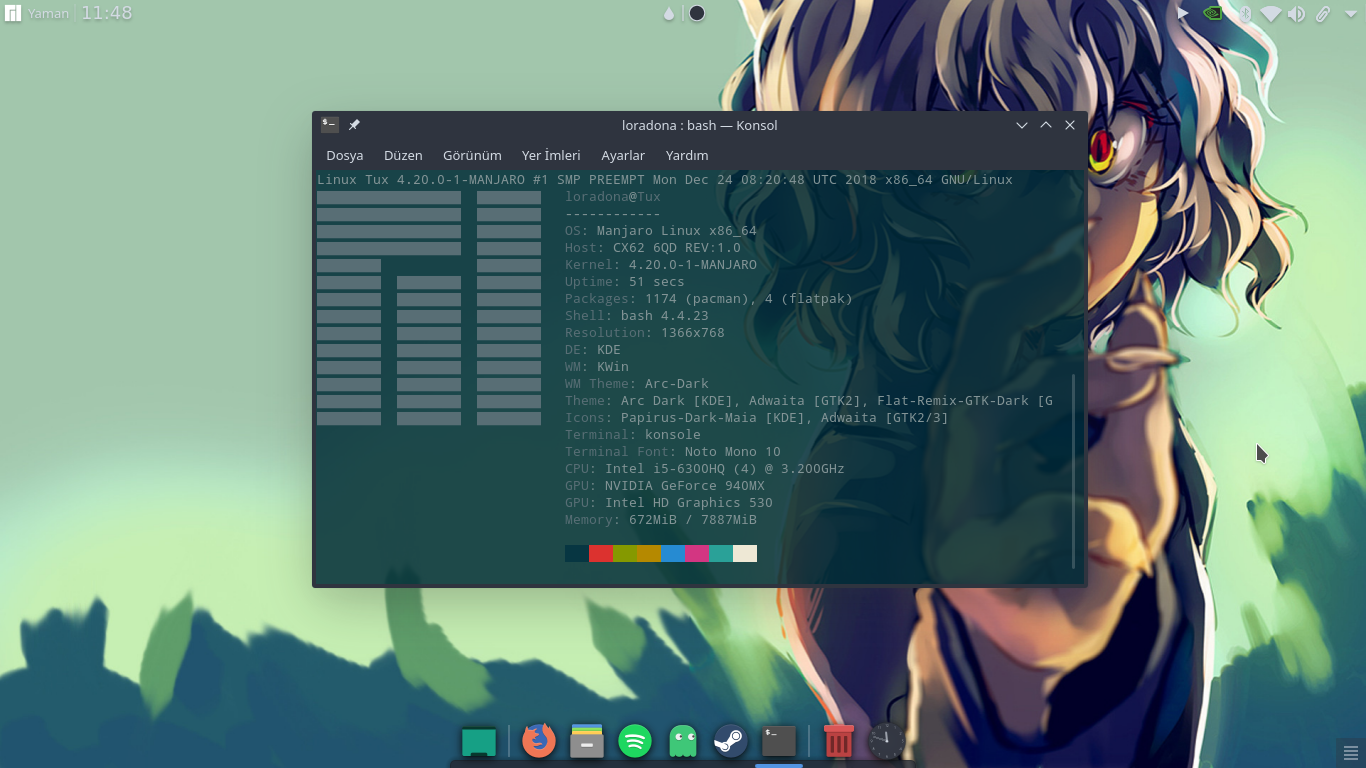Launch Spotify from the dock
This screenshot has height=768, width=1366.
[635, 741]
